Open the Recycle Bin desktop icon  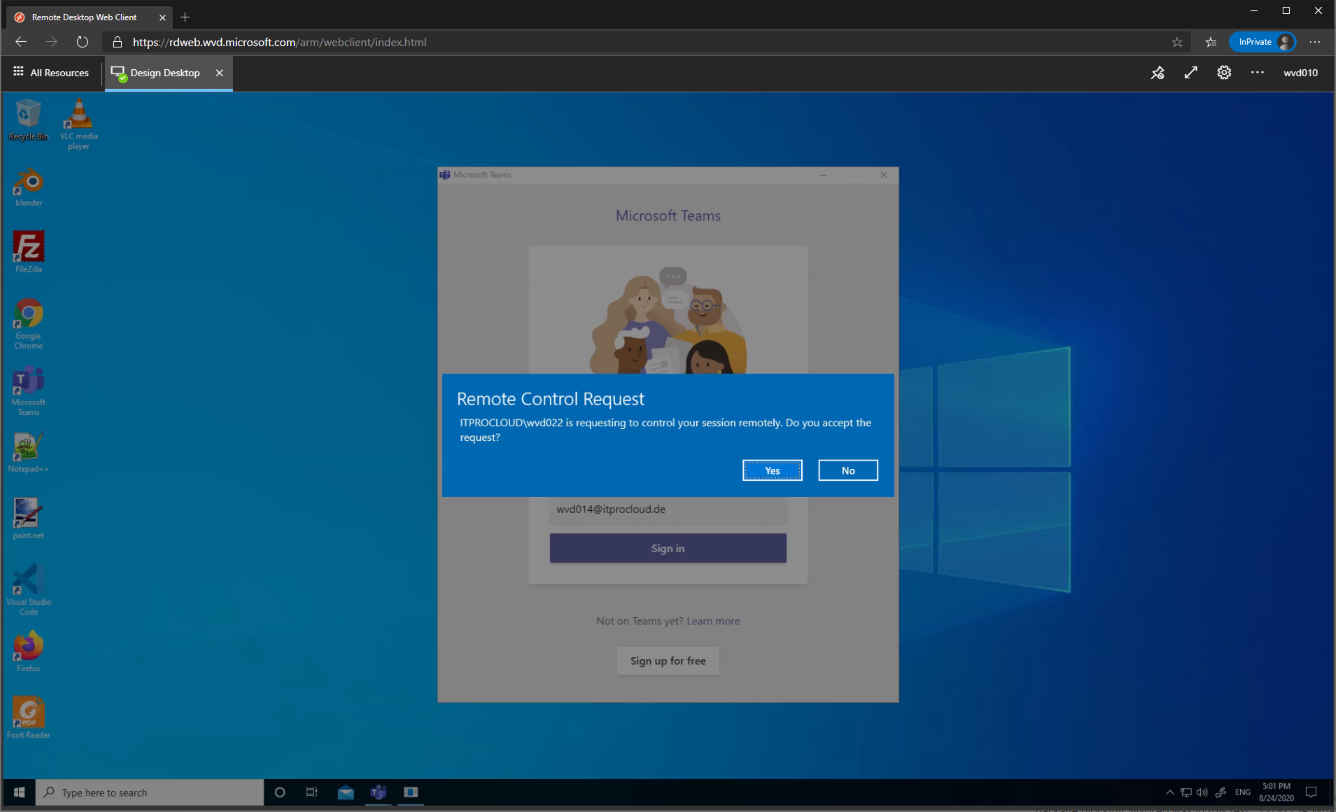click(x=28, y=120)
